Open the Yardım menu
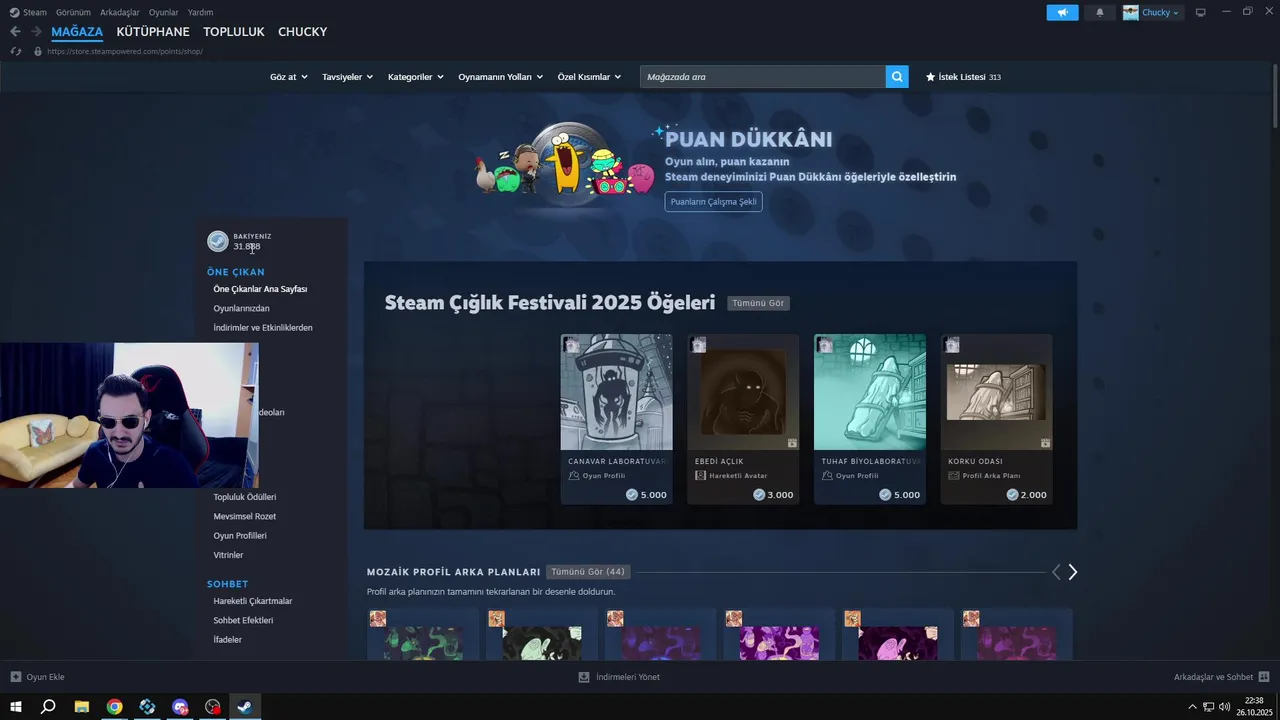Viewport: 1280px width, 720px height. (x=200, y=12)
